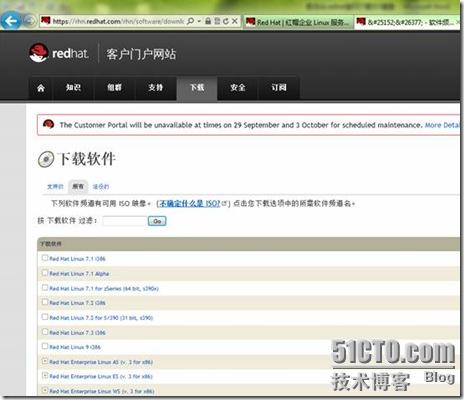Toggle the box beside Red Hat Linux 7.1 i386
The height and width of the screenshot is (400, 464).
pyautogui.click(x=45, y=258)
